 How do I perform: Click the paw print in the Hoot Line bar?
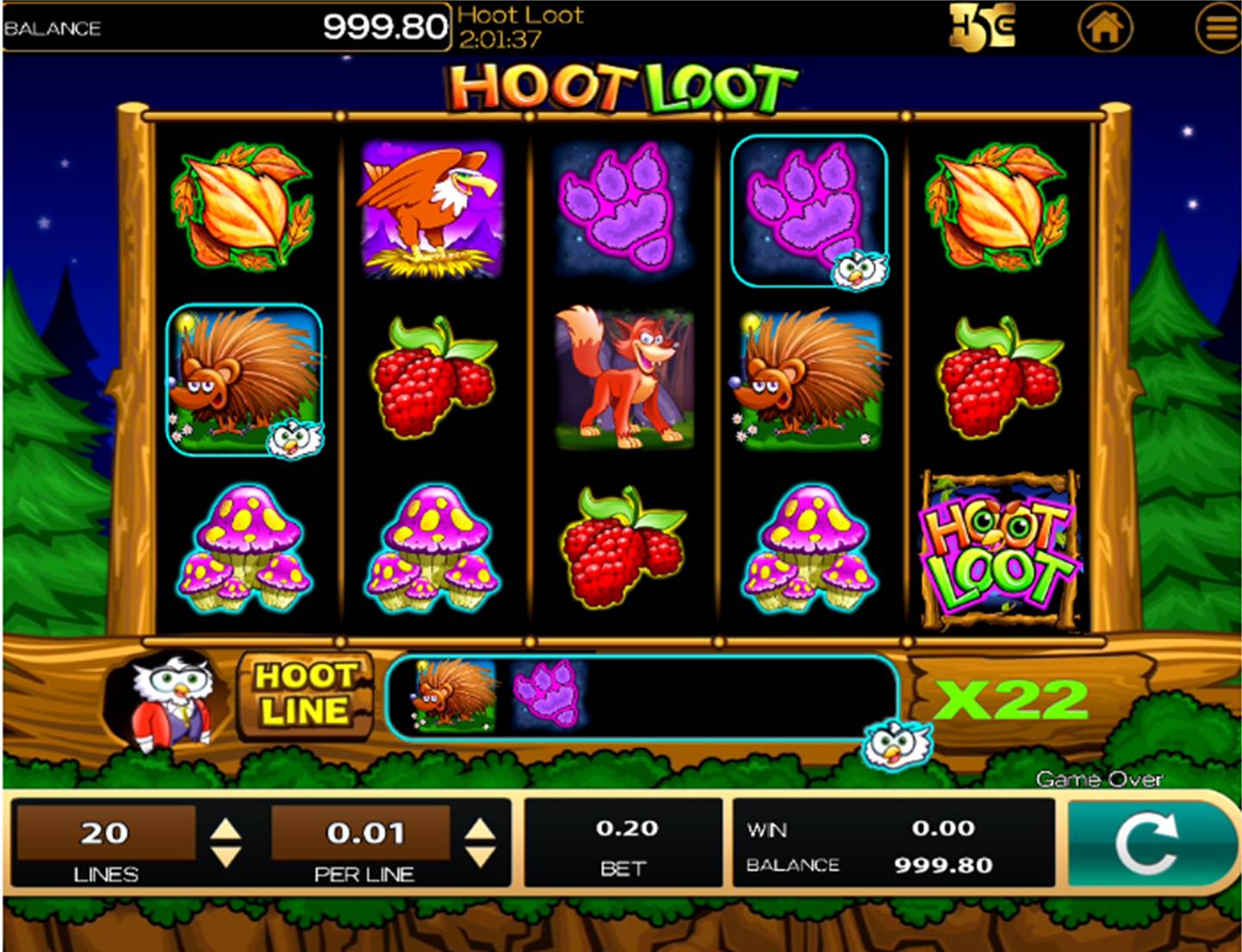pos(547,692)
